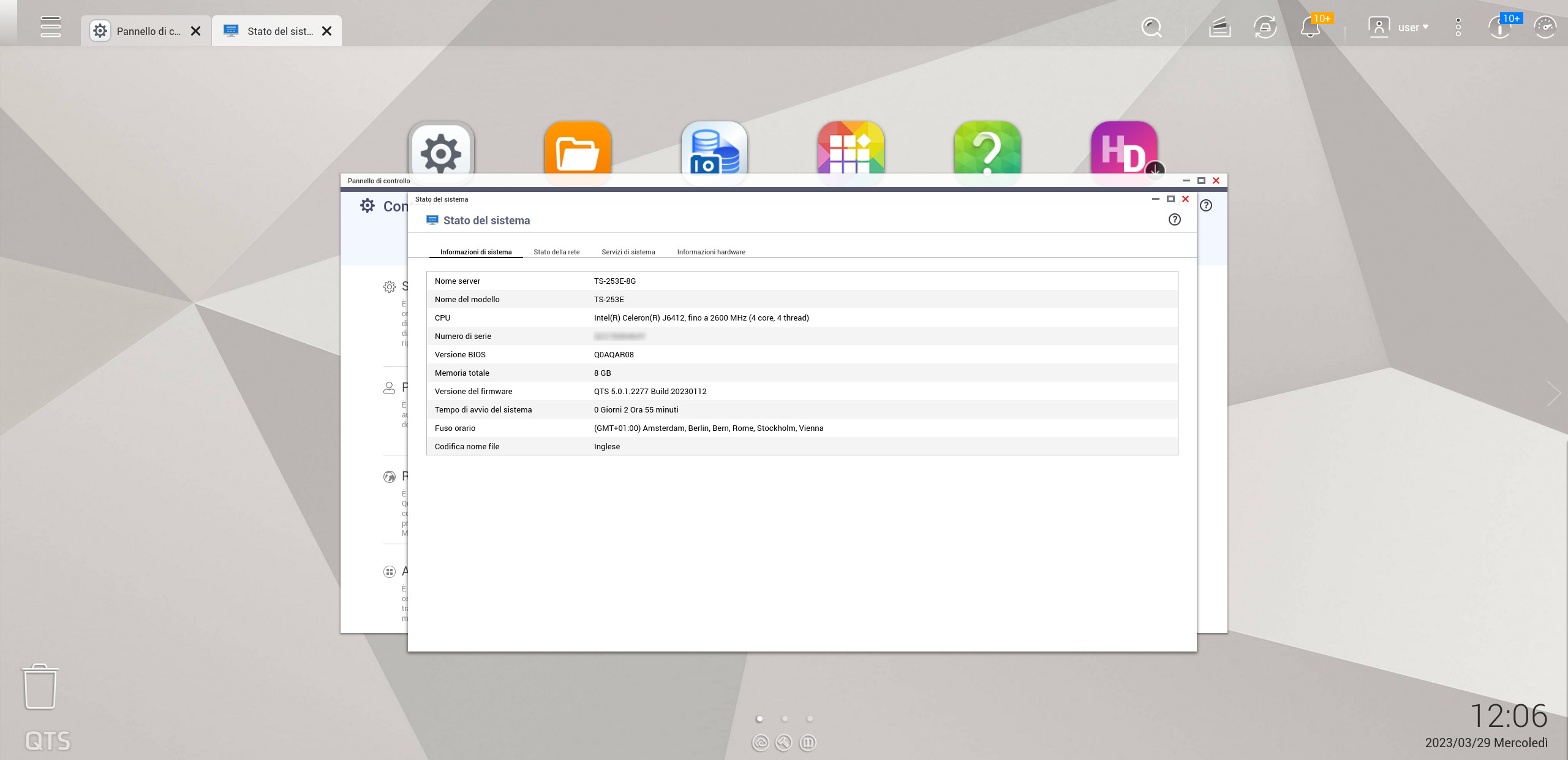Image resolution: width=1568 pixels, height=760 pixels.
Task: Click the Numero di serie label
Action: coord(462,336)
